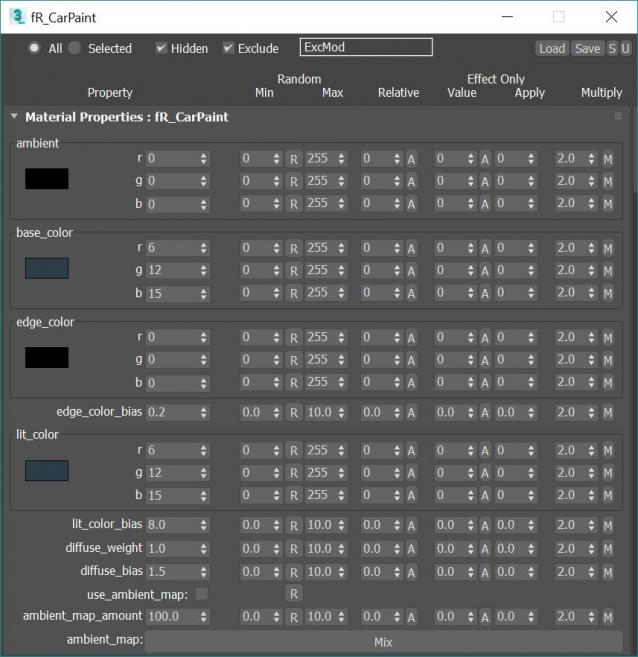Viewport: 638px width, 657px height.
Task: Click the M multiply button for base_color g
Action: [x=607, y=271]
